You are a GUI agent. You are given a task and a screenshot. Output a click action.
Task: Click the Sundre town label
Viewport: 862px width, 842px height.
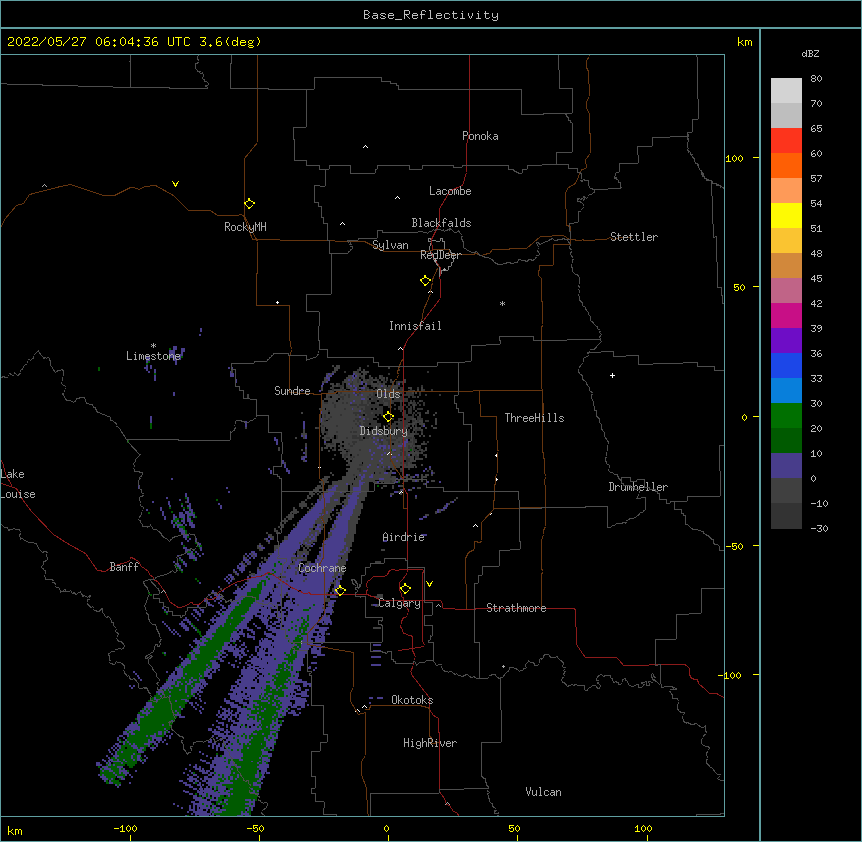(x=292, y=391)
